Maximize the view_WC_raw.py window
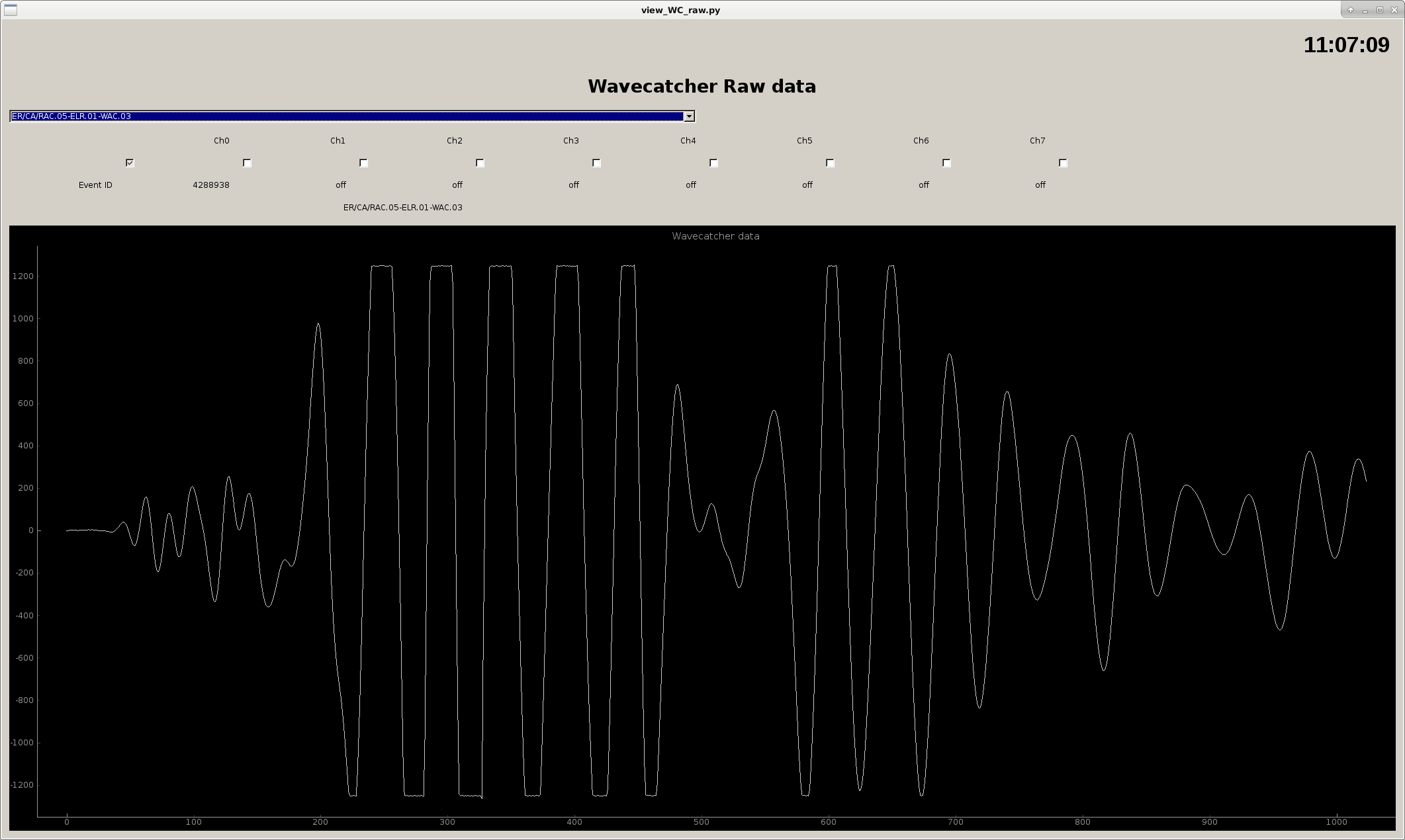The image size is (1405, 840). coord(1380,10)
